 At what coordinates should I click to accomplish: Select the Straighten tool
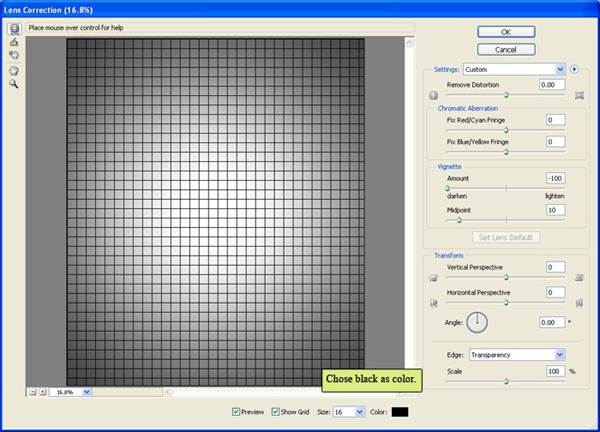point(14,43)
